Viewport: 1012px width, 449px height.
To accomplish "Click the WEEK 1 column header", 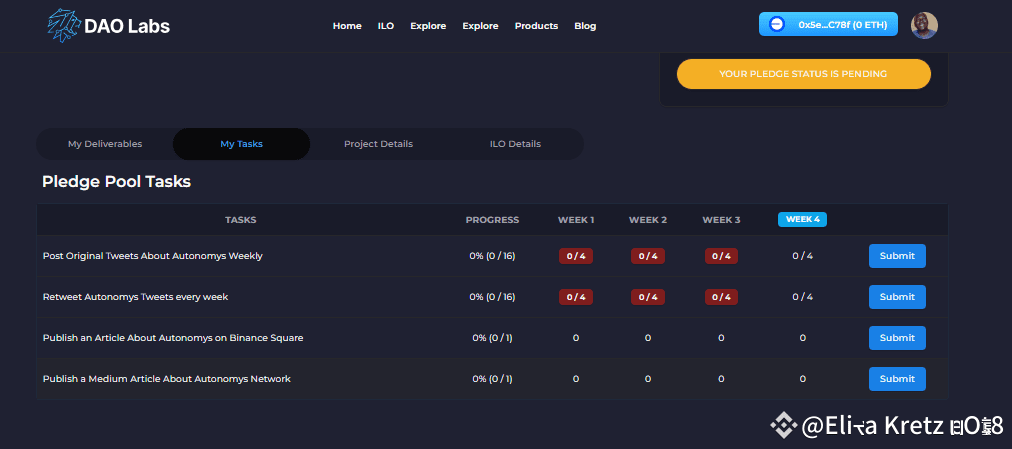I will (x=576, y=220).
